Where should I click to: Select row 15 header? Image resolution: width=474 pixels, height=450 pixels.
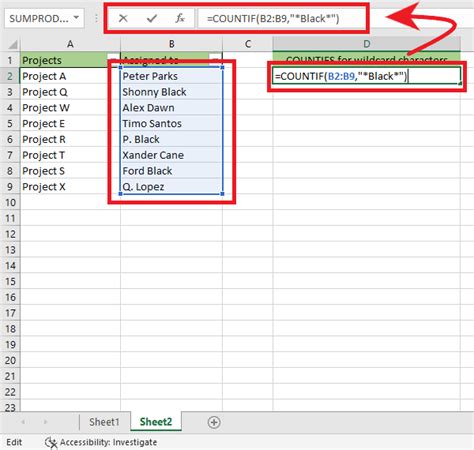(x=10, y=282)
